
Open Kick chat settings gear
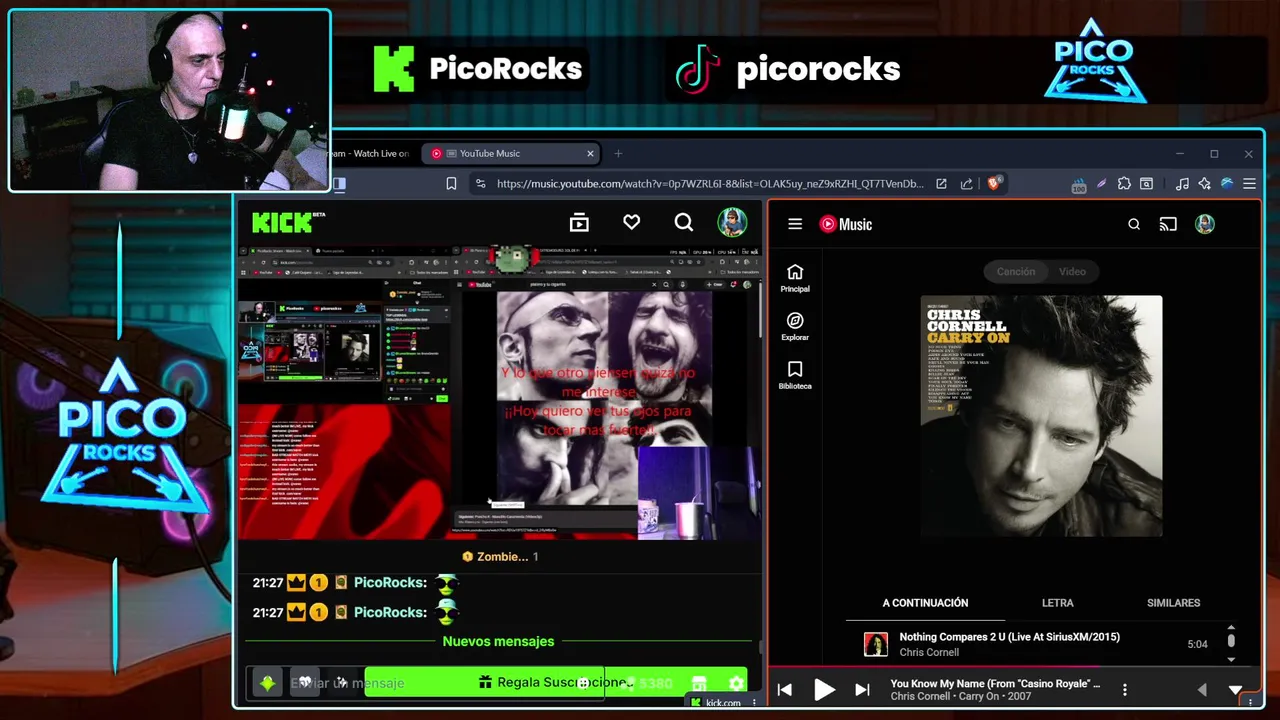pyautogui.click(x=736, y=683)
